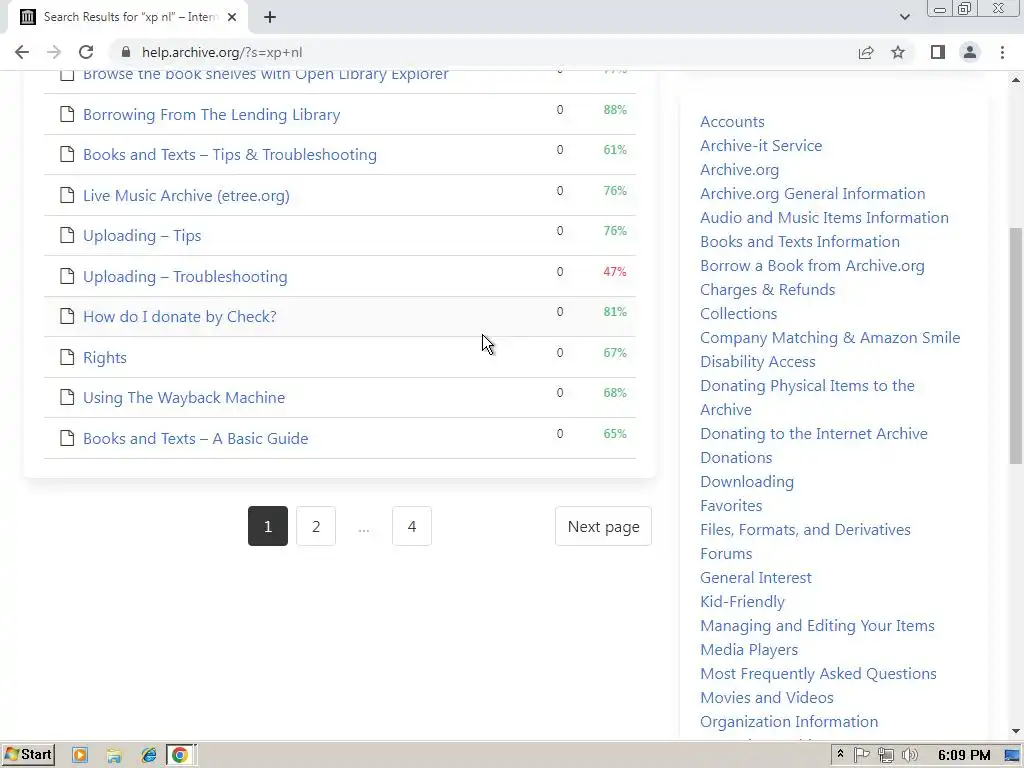Click the Next page button

(603, 526)
